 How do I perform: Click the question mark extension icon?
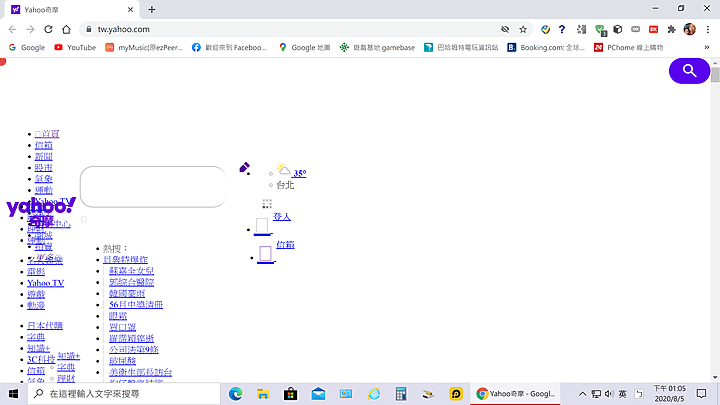562,29
